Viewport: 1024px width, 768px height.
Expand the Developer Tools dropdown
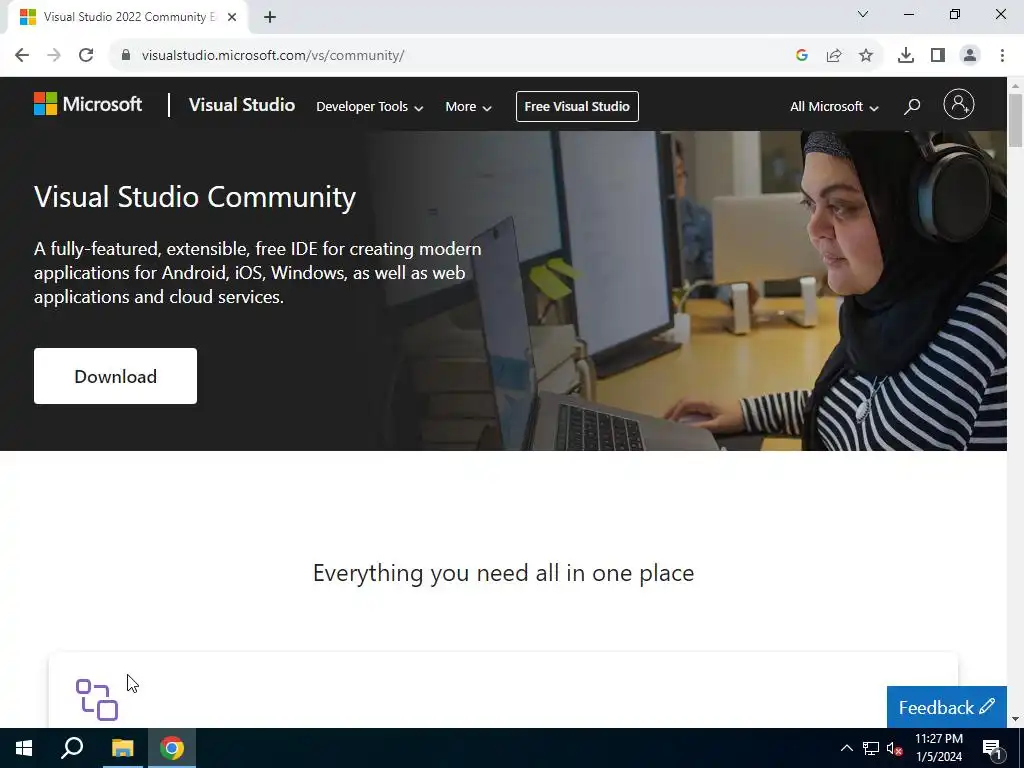coord(370,106)
